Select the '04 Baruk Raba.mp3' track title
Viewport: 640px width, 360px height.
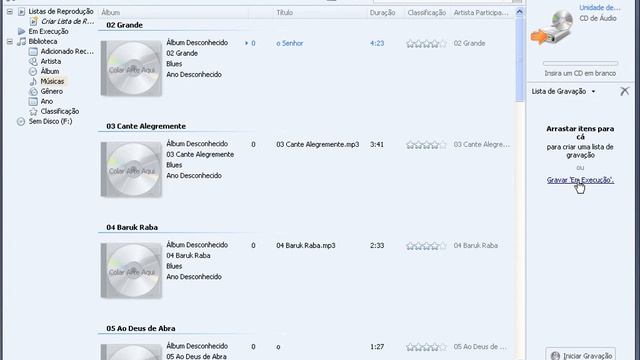[306, 246]
